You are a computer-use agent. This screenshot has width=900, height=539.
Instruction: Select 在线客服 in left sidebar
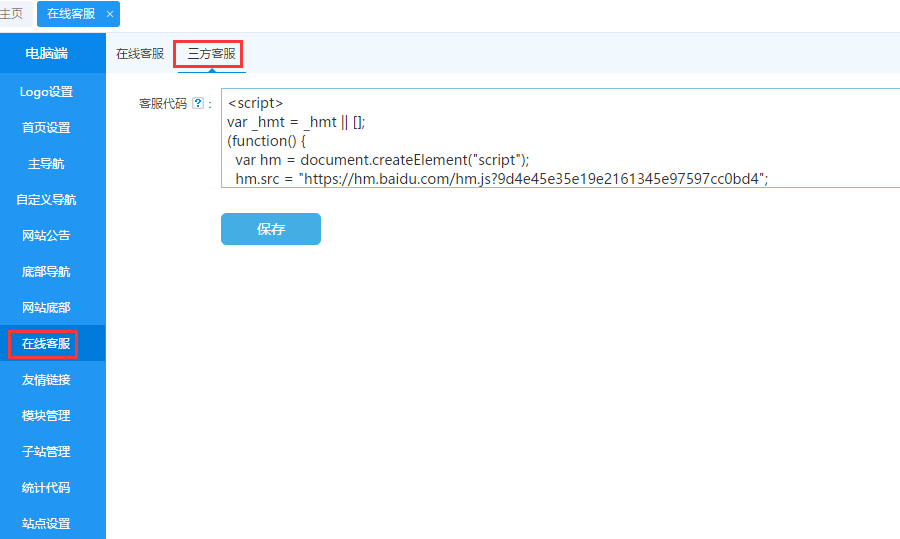47,344
